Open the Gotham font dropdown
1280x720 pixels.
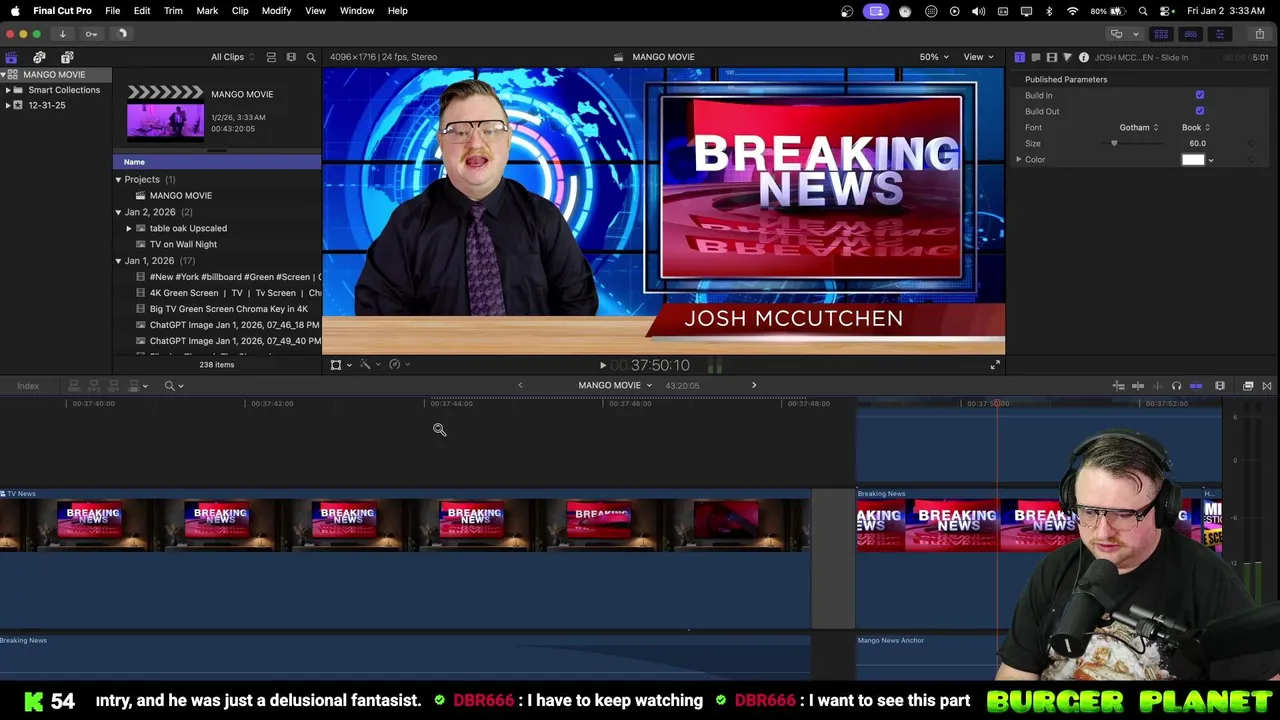(1139, 127)
